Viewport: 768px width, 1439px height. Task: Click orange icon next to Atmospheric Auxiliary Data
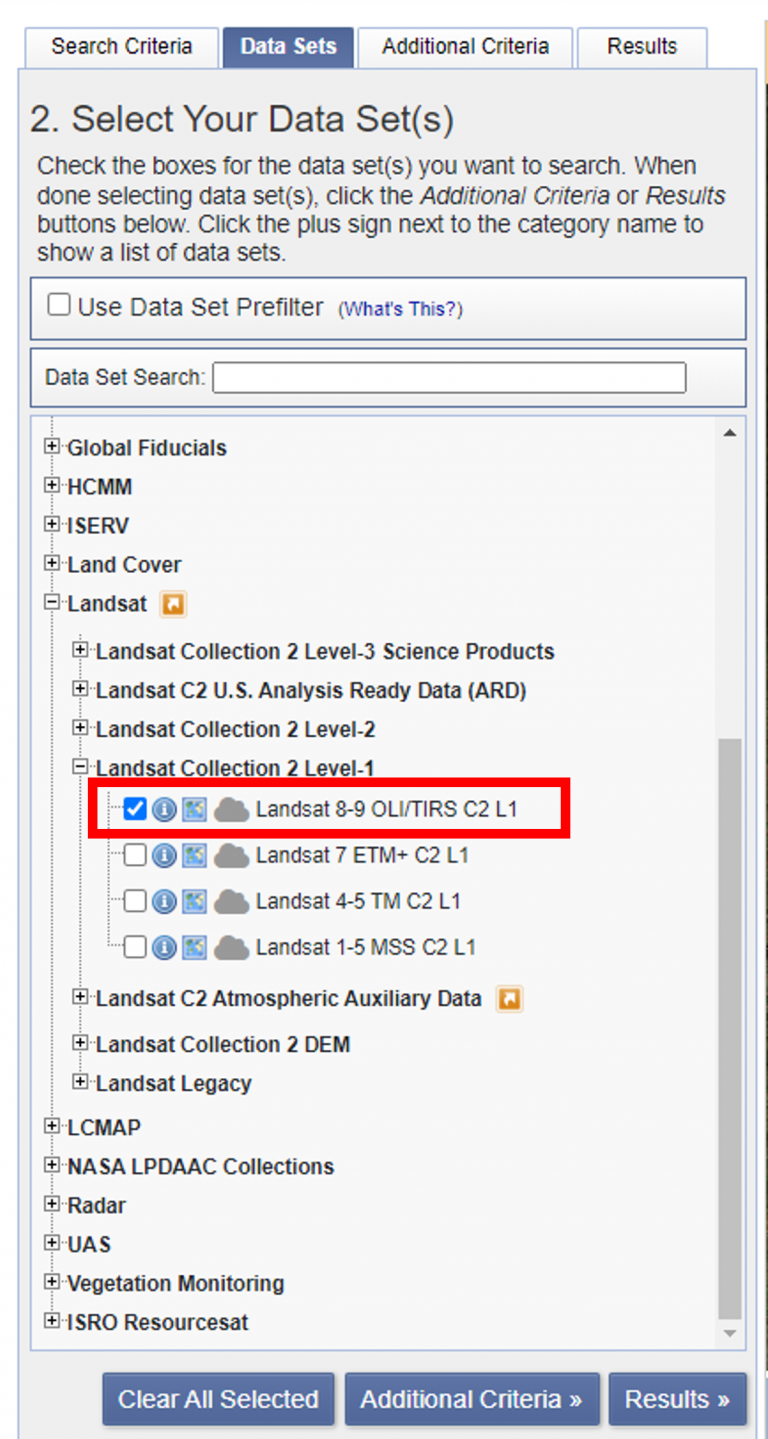coord(509,998)
